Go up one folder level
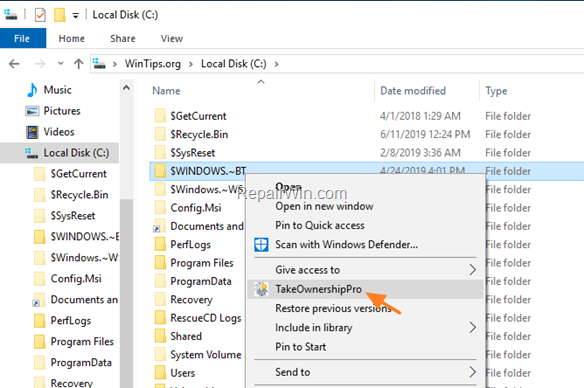Screen dimensions: 584x388 point(78,64)
